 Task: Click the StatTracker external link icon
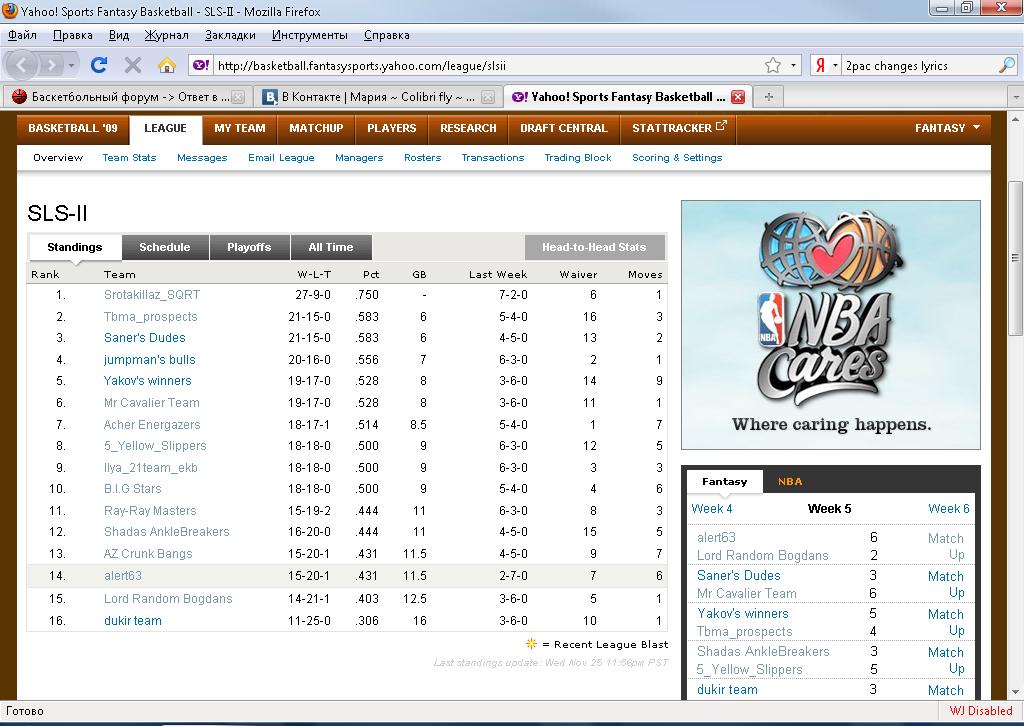[721, 126]
